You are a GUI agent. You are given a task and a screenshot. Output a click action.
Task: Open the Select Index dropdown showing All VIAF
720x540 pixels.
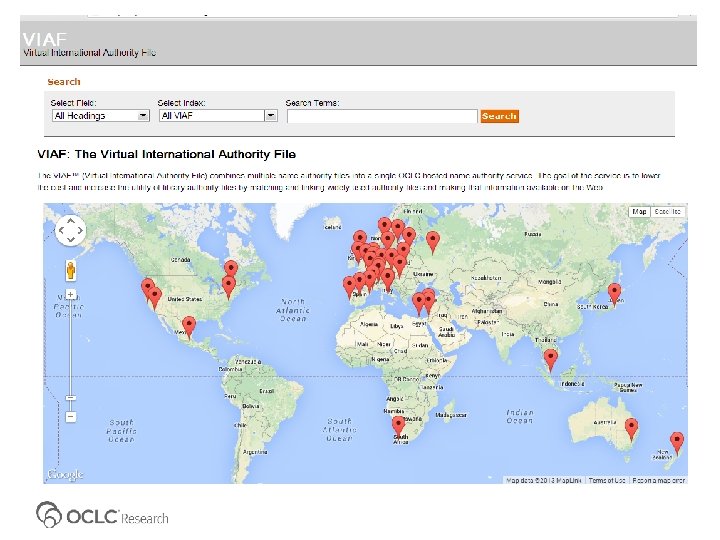point(218,116)
